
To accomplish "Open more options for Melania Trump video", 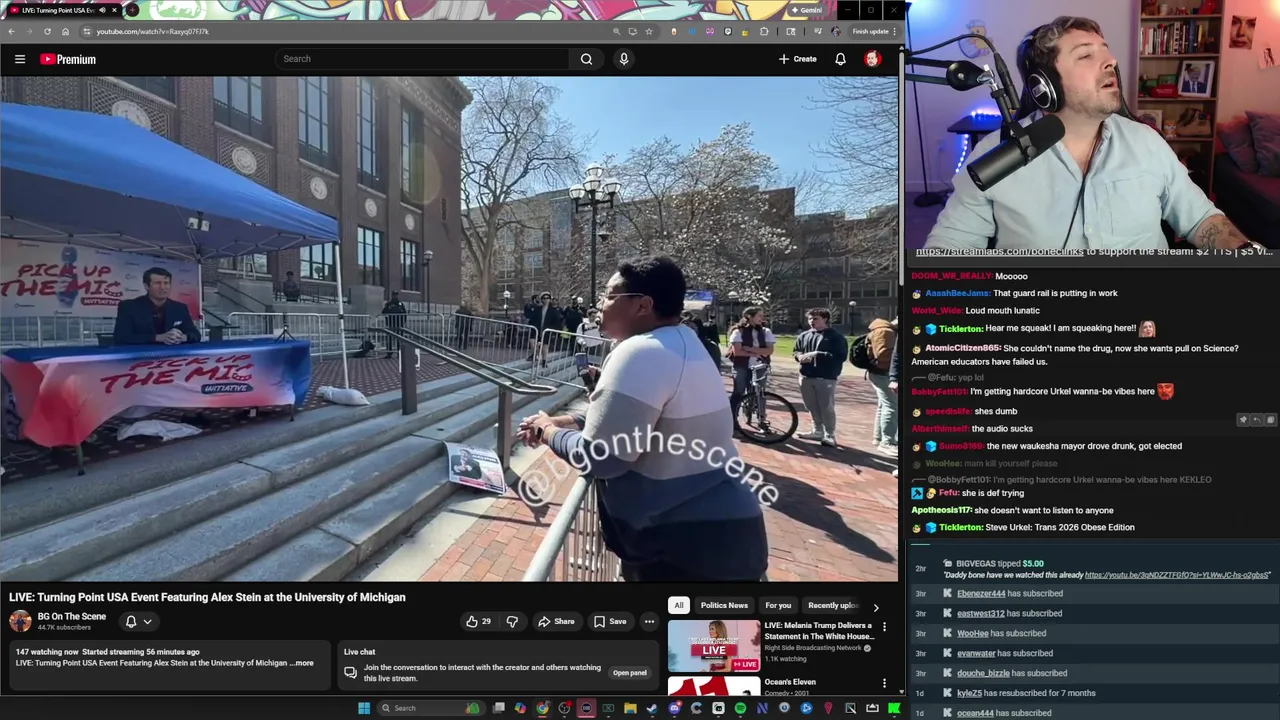I will pos(884,627).
